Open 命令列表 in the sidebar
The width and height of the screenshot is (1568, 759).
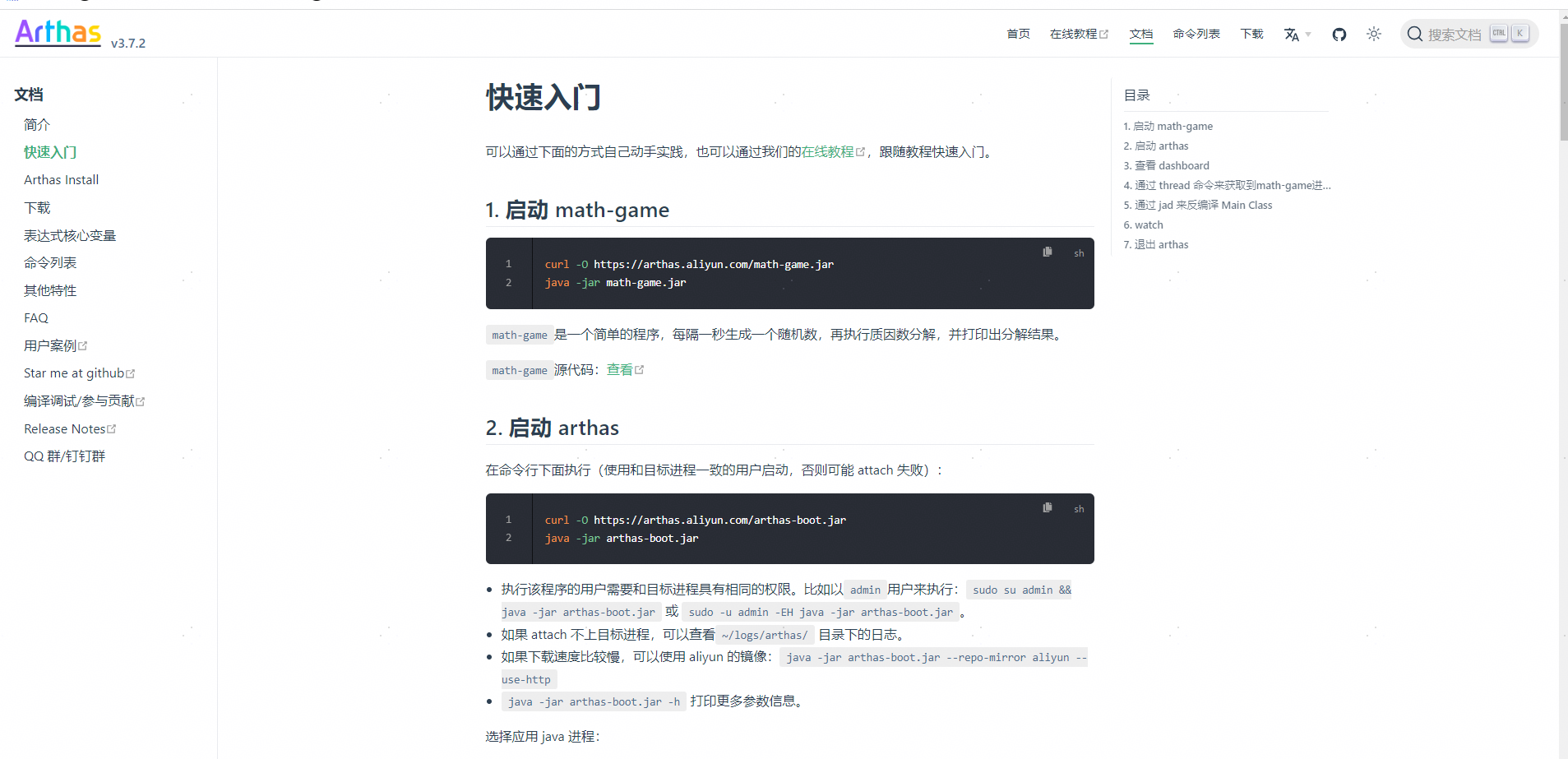point(50,263)
